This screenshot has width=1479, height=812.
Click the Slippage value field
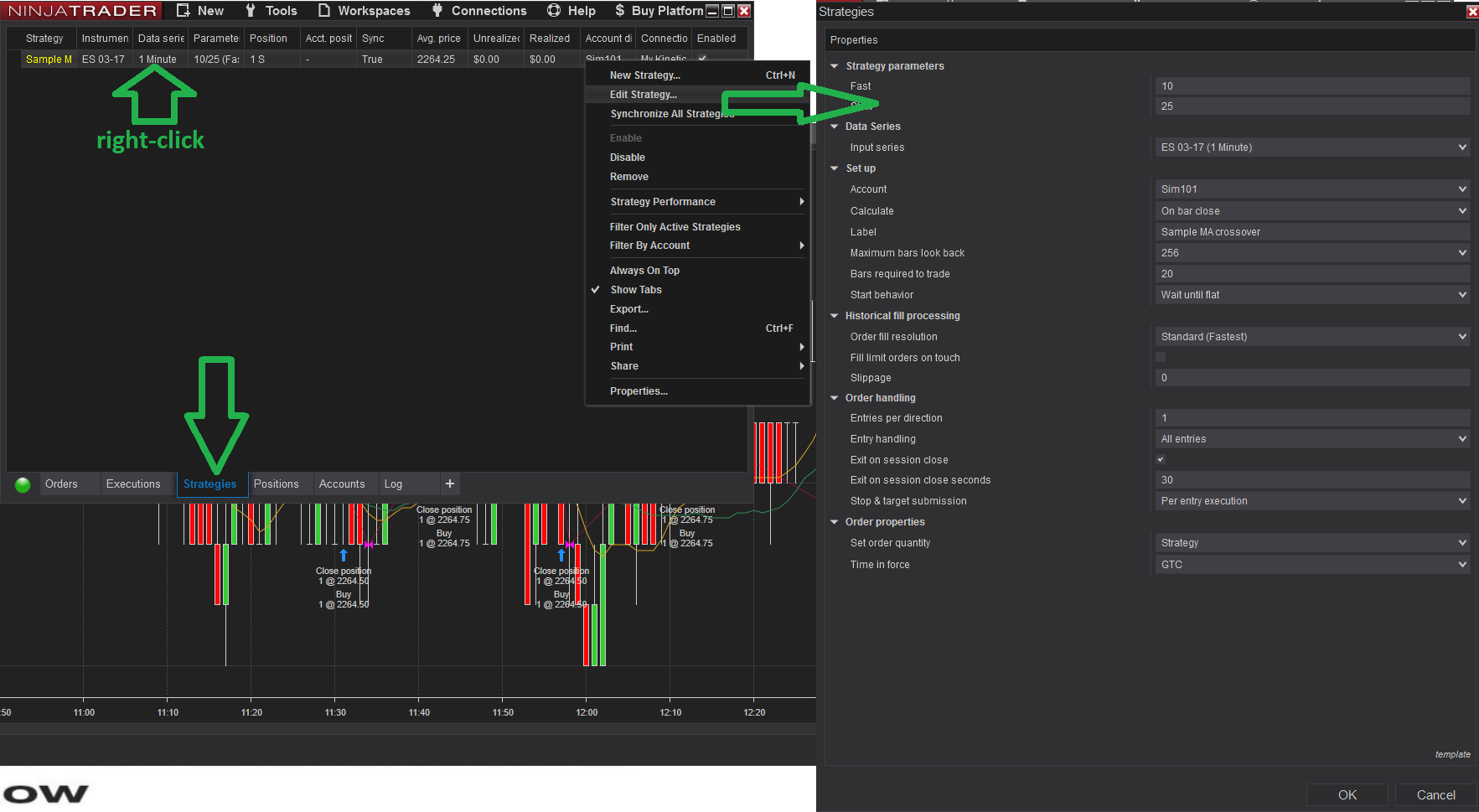tap(1312, 378)
